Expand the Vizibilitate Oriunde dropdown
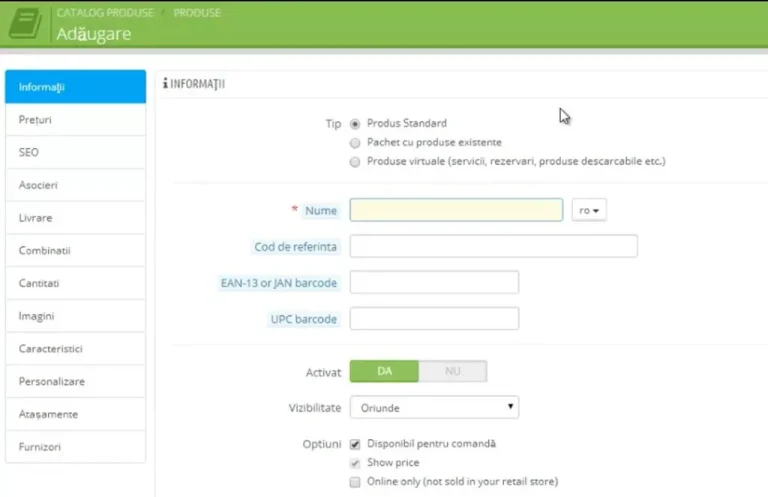The height and width of the screenshot is (497, 768). pyautogui.click(x=434, y=407)
